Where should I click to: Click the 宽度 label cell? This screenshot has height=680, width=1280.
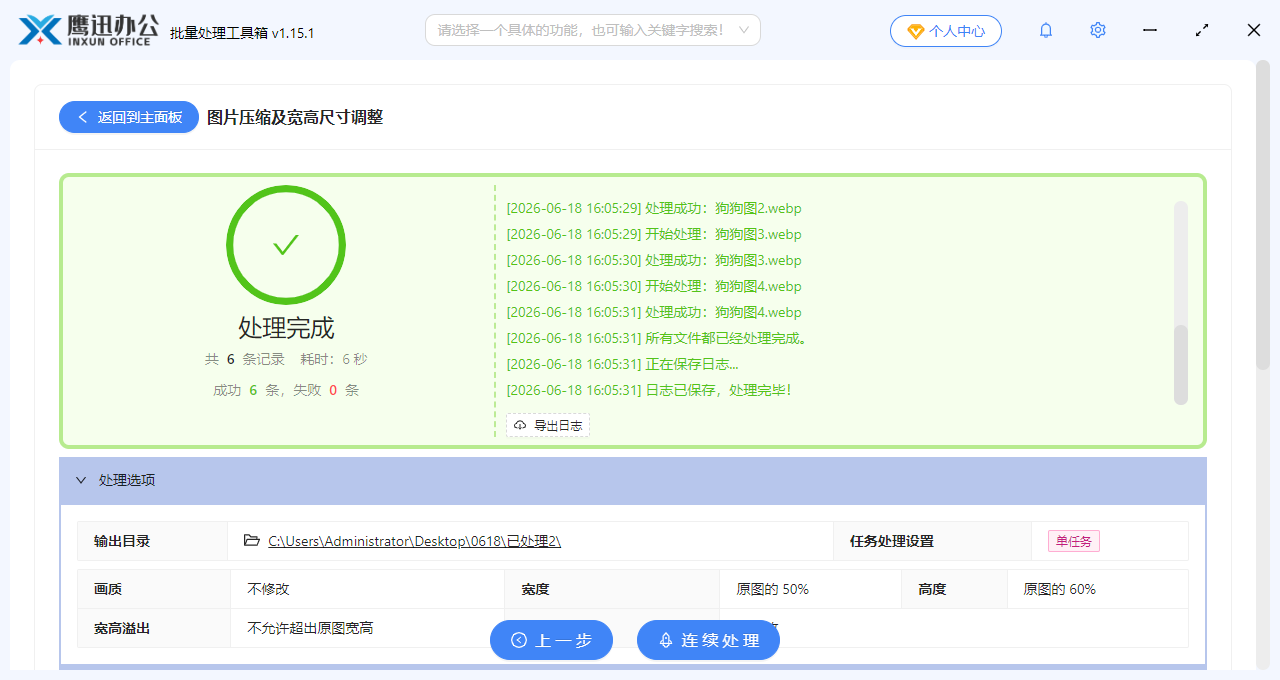pos(612,589)
